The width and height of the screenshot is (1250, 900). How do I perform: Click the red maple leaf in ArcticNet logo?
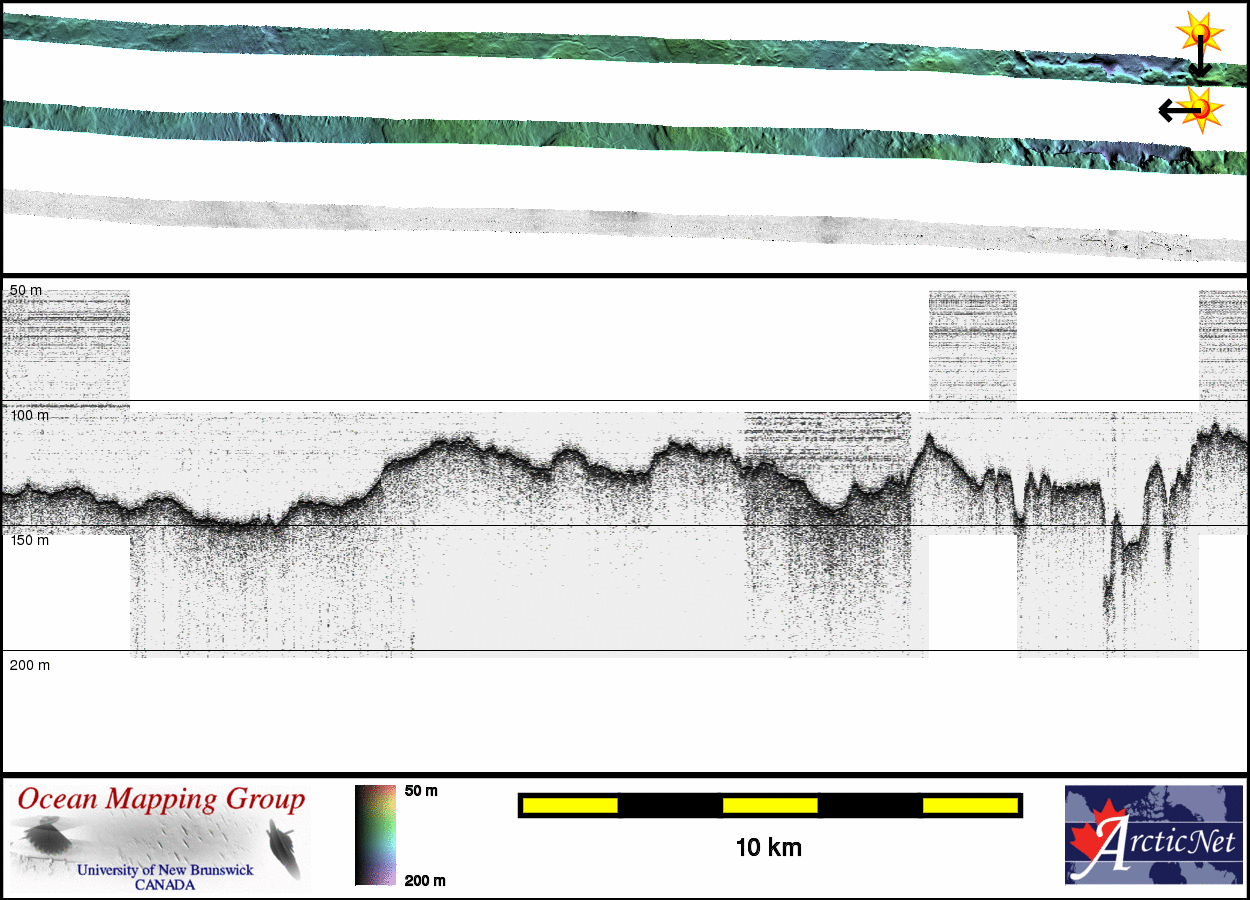pyautogui.click(x=1092, y=840)
